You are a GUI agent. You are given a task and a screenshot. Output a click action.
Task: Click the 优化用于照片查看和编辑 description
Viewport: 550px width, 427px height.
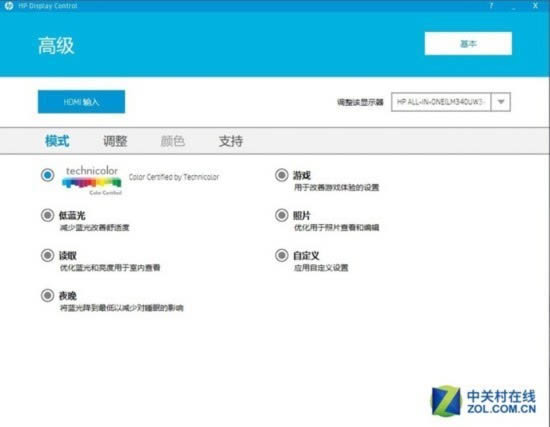(336, 228)
